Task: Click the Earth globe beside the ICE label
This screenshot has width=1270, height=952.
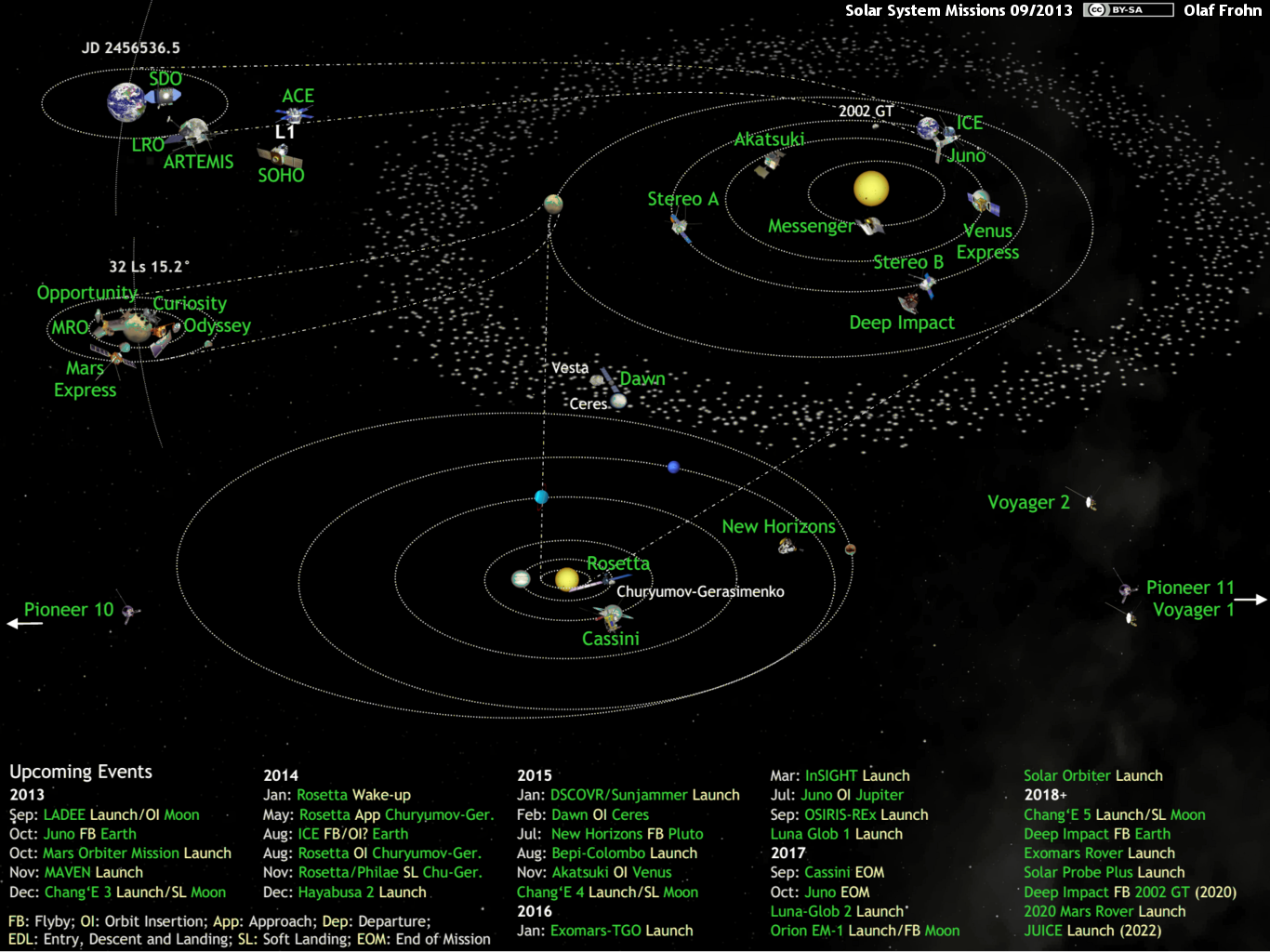Action: pyautogui.click(x=930, y=128)
